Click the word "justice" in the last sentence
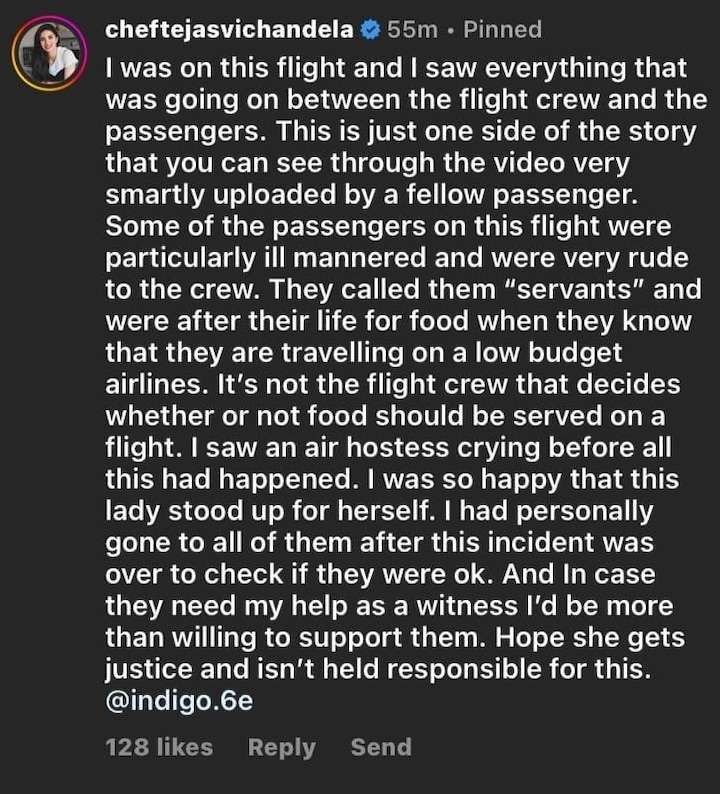The width and height of the screenshot is (720, 794). (149, 669)
